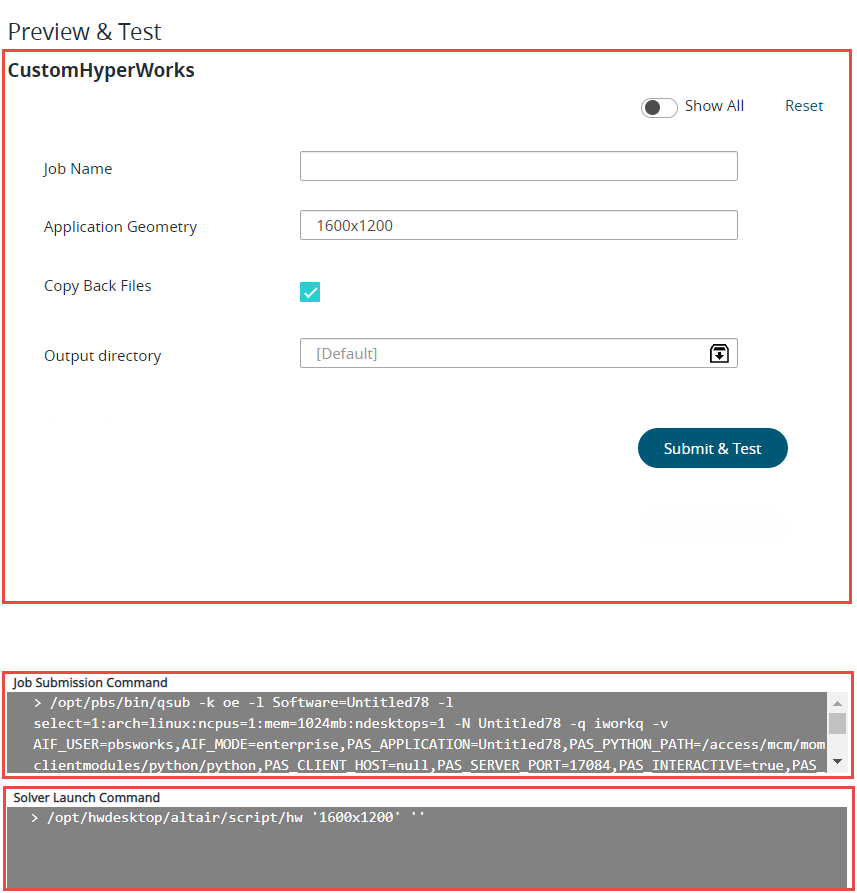Viewport: 857px width, 893px height.
Task: Click the Application Geometry field showing 1600x1200
Action: pos(518,225)
